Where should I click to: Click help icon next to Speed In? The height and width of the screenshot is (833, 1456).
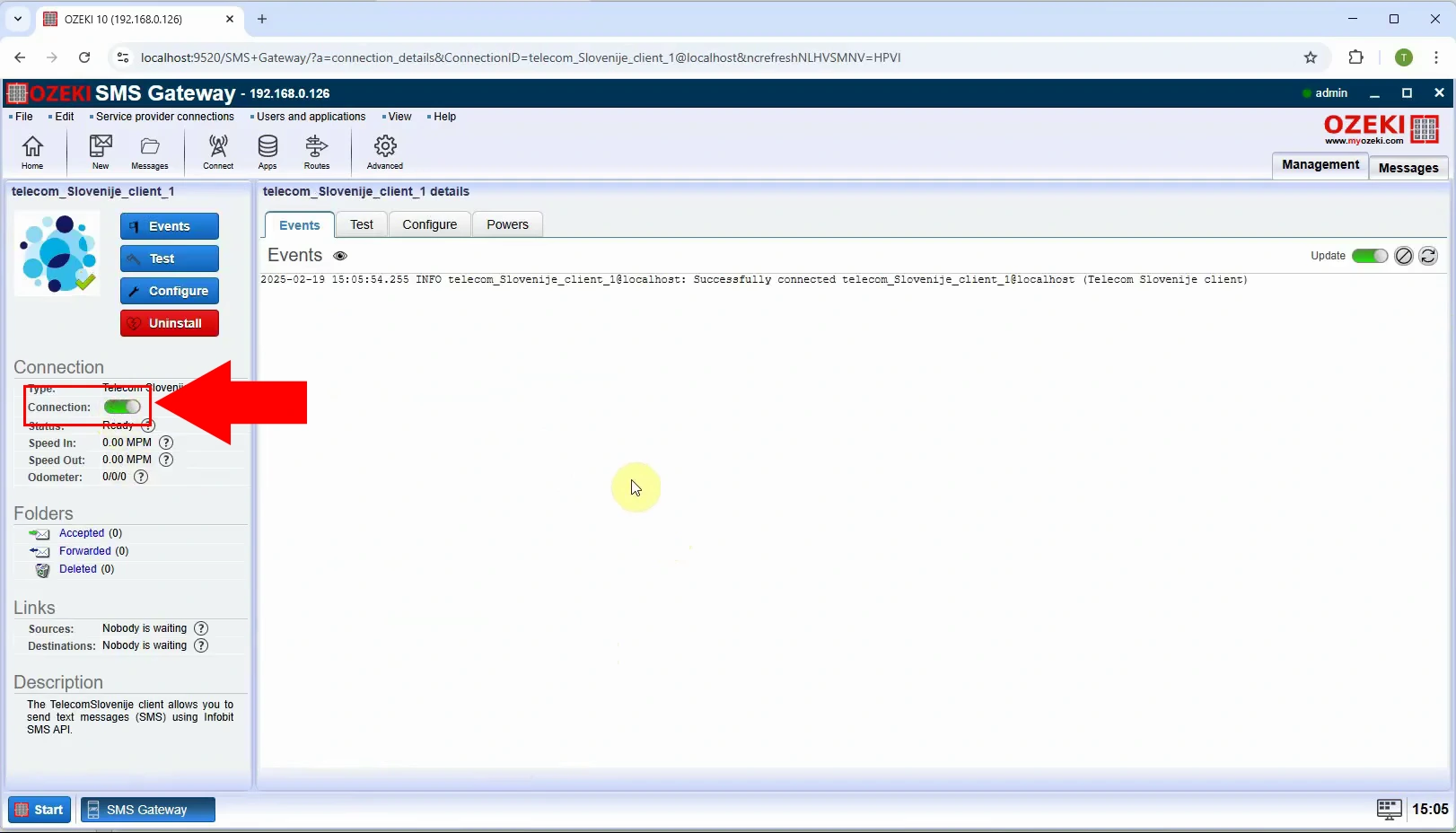pyautogui.click(x=166, y=443)
